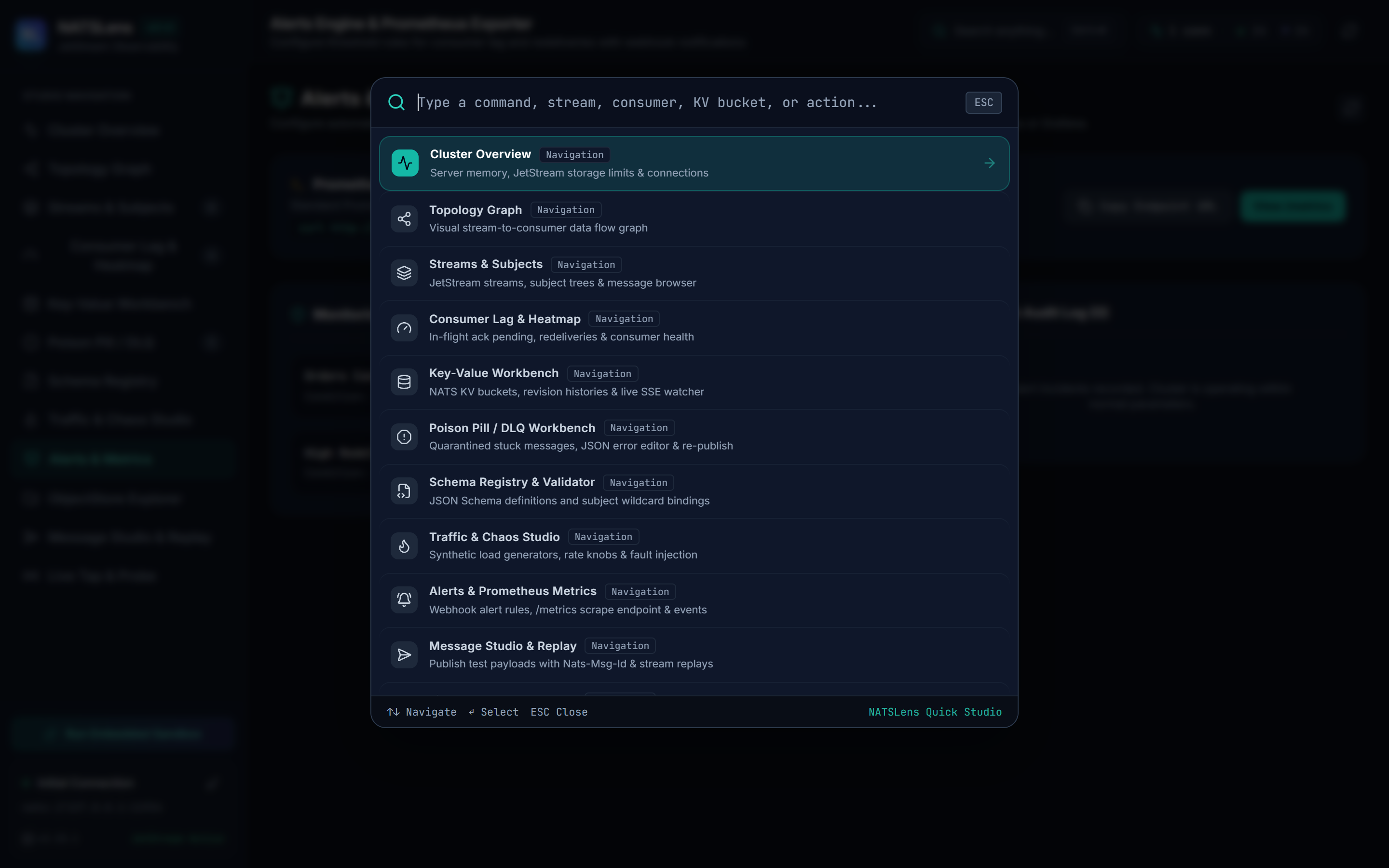Click the arrow icon on Cluster Overview row

coord(989,163)
